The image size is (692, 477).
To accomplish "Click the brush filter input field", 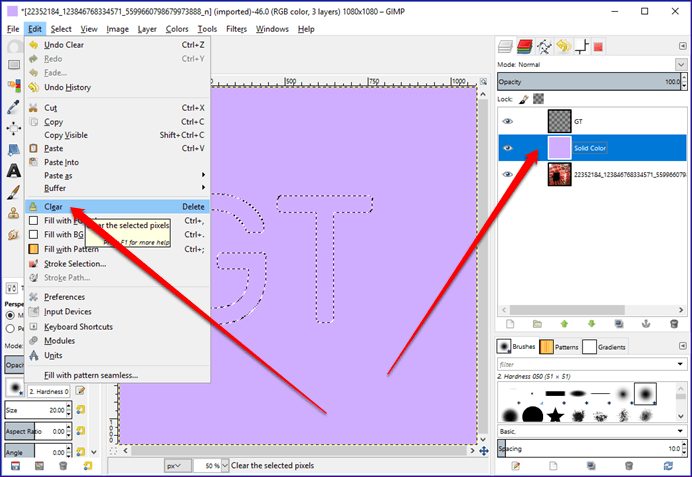I will [587, 364].
